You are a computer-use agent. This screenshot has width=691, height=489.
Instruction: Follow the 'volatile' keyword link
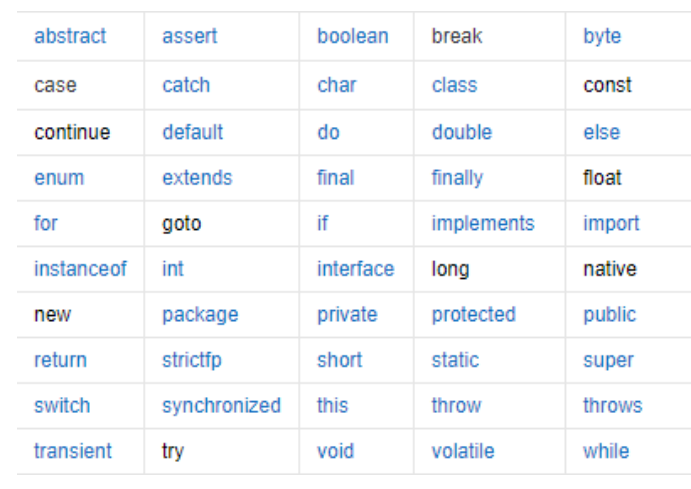pyautogui.click(x=463, y=451)
